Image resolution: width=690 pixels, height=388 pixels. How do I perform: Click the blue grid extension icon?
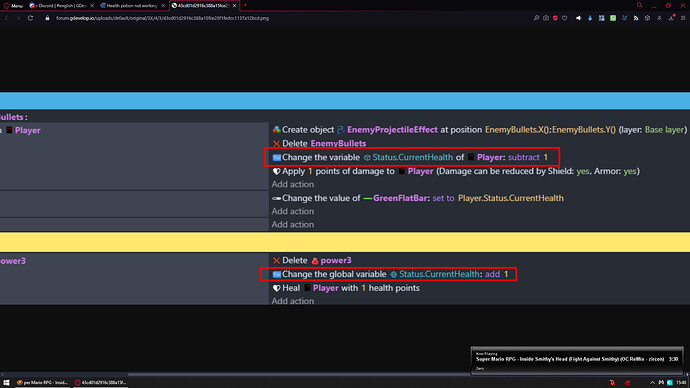[x=602, y=18]
